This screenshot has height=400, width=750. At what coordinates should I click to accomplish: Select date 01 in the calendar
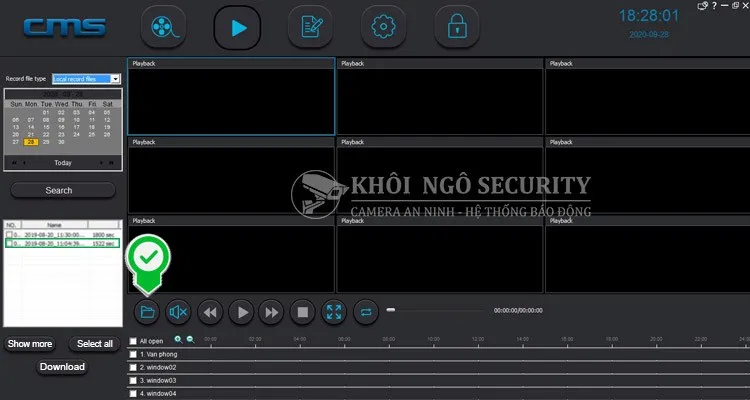pos(46,113)
